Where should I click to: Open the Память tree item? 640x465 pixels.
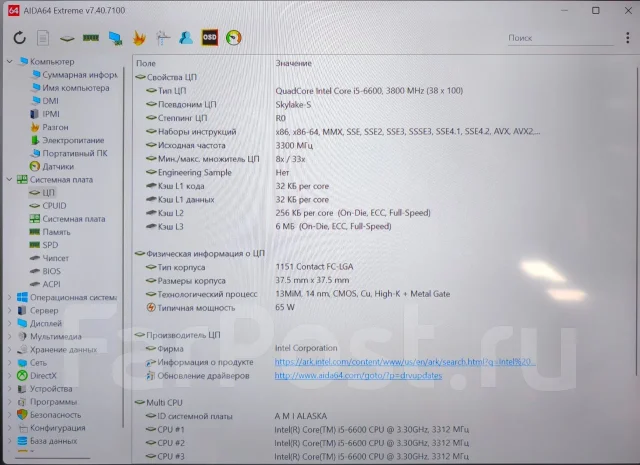[x=50, y=231]
